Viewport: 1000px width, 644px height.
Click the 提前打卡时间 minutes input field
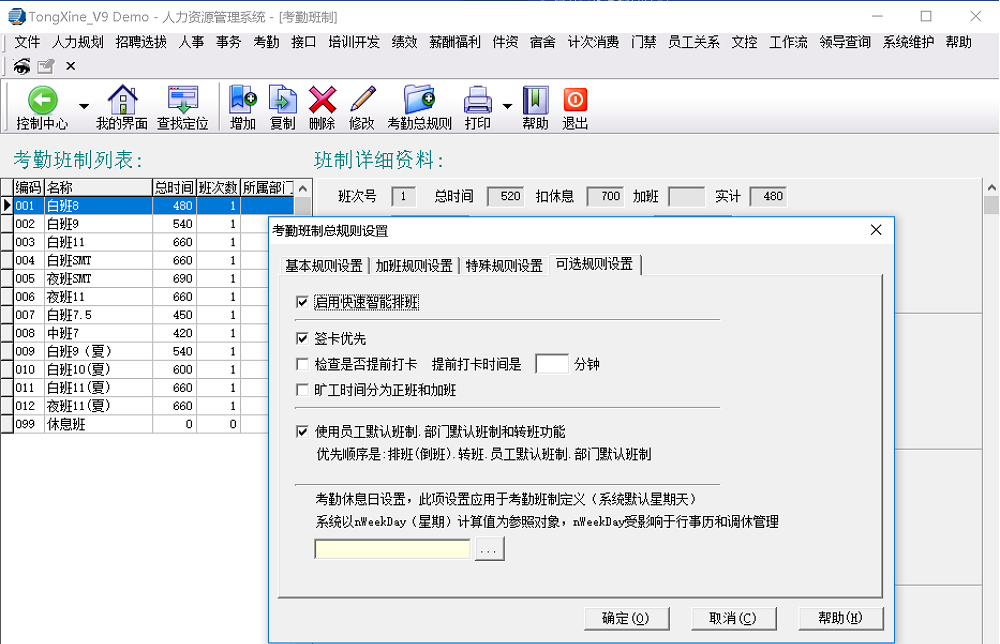tap(552, 364)
